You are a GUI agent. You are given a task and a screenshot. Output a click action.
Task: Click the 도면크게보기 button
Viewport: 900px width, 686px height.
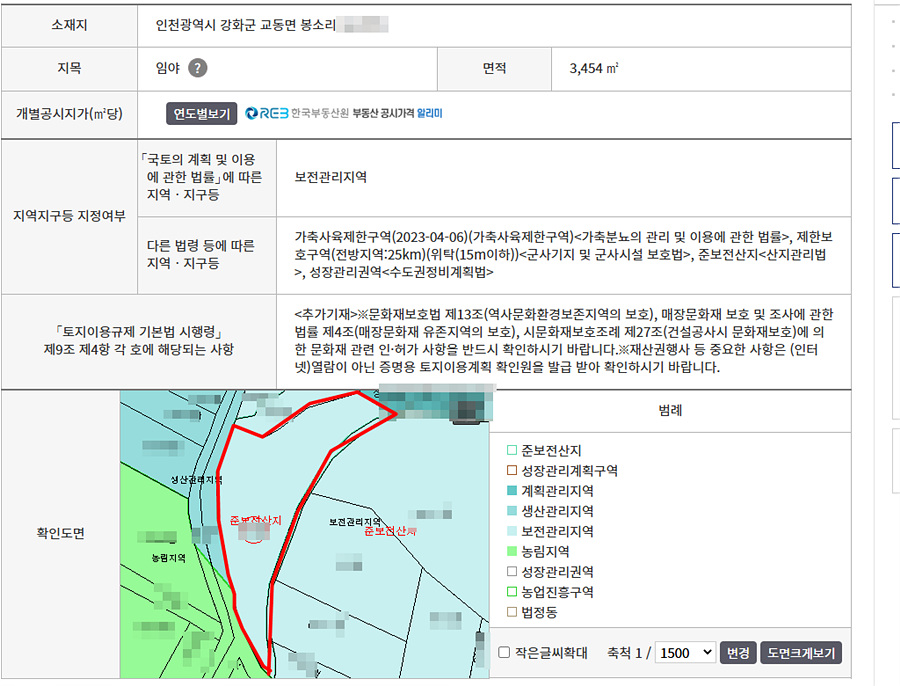click(801, 653)
